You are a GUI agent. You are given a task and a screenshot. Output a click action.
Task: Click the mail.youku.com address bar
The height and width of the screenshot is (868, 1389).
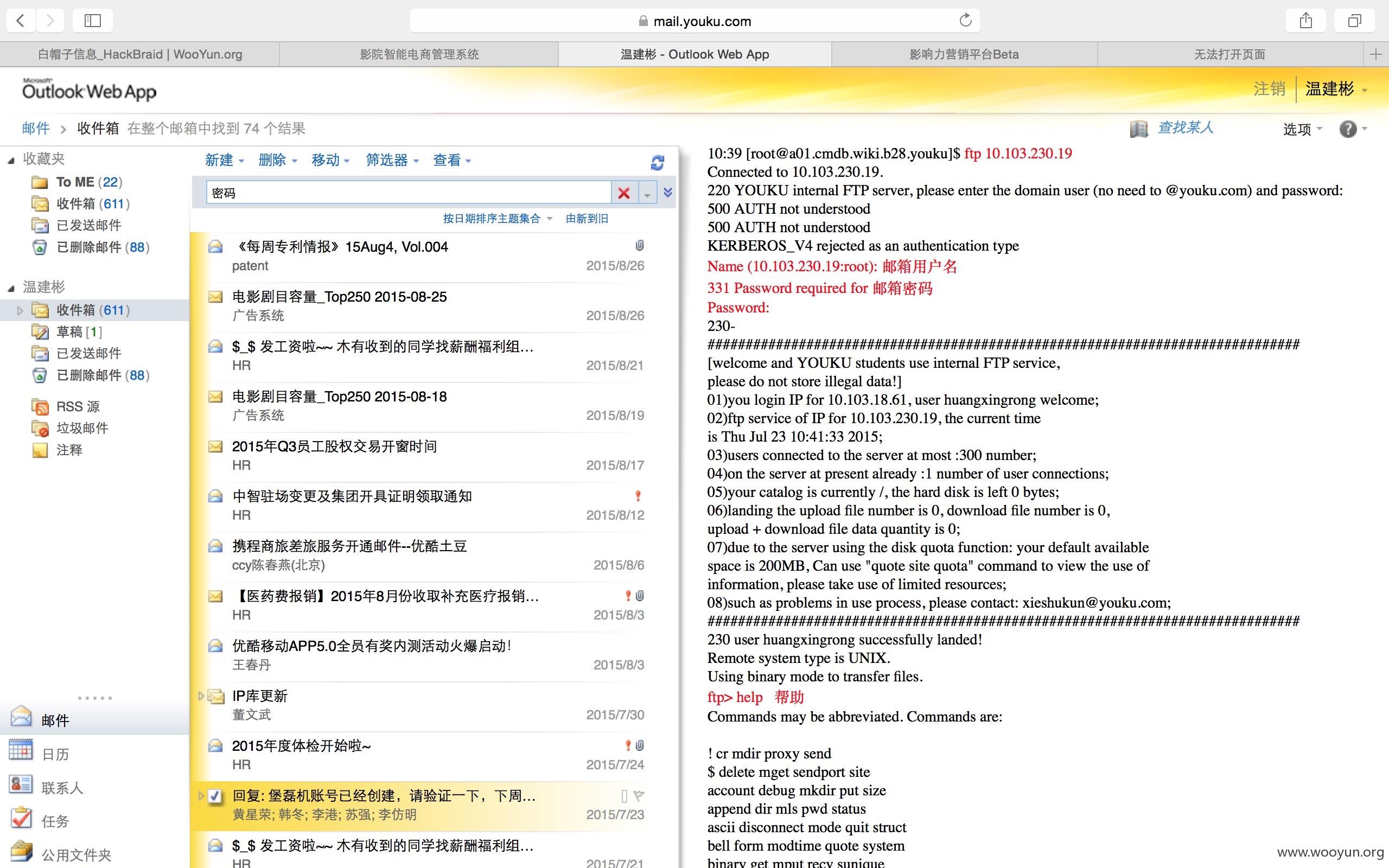point(694,21)
